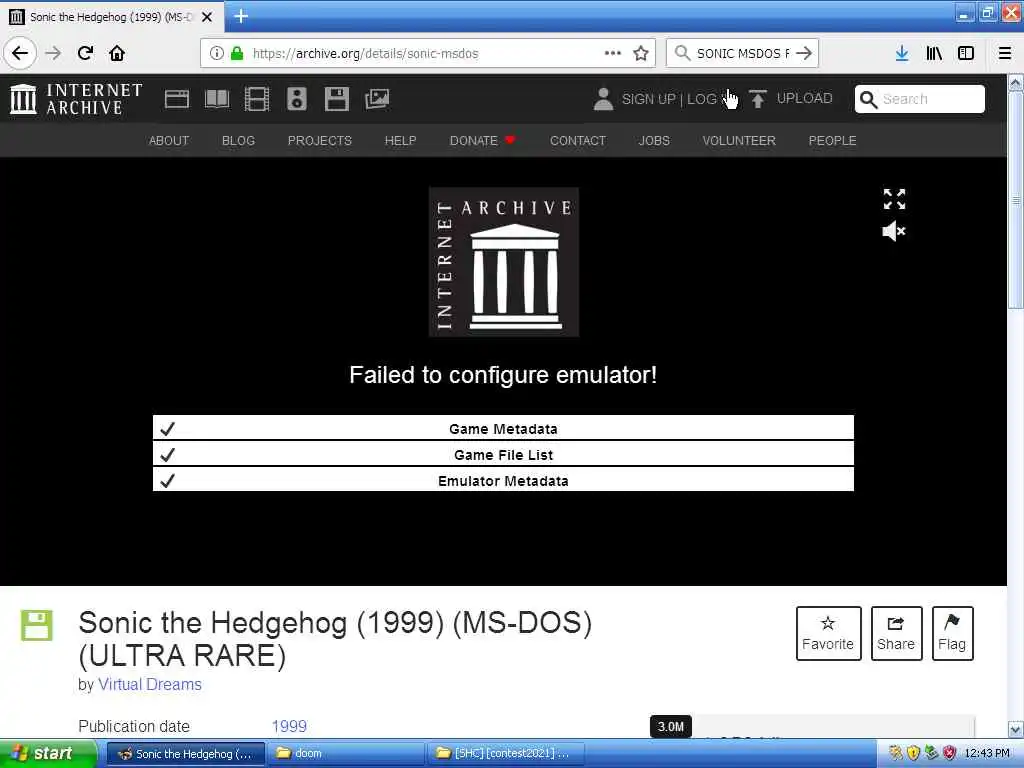The height and width of the screenshot is (768, 1024).
Task: Open the ABOUT menu item
Action: coord(168,140)
